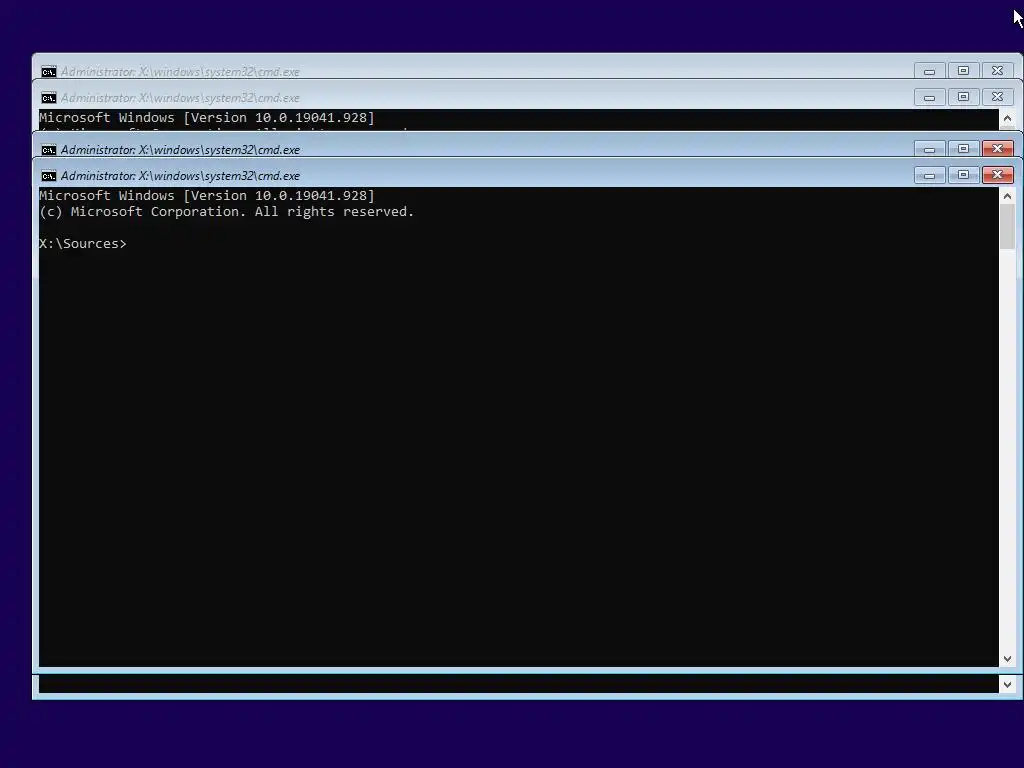Minimize the cmd window directly behind the front one
The image size is (1024, 768).
[929, 149]
